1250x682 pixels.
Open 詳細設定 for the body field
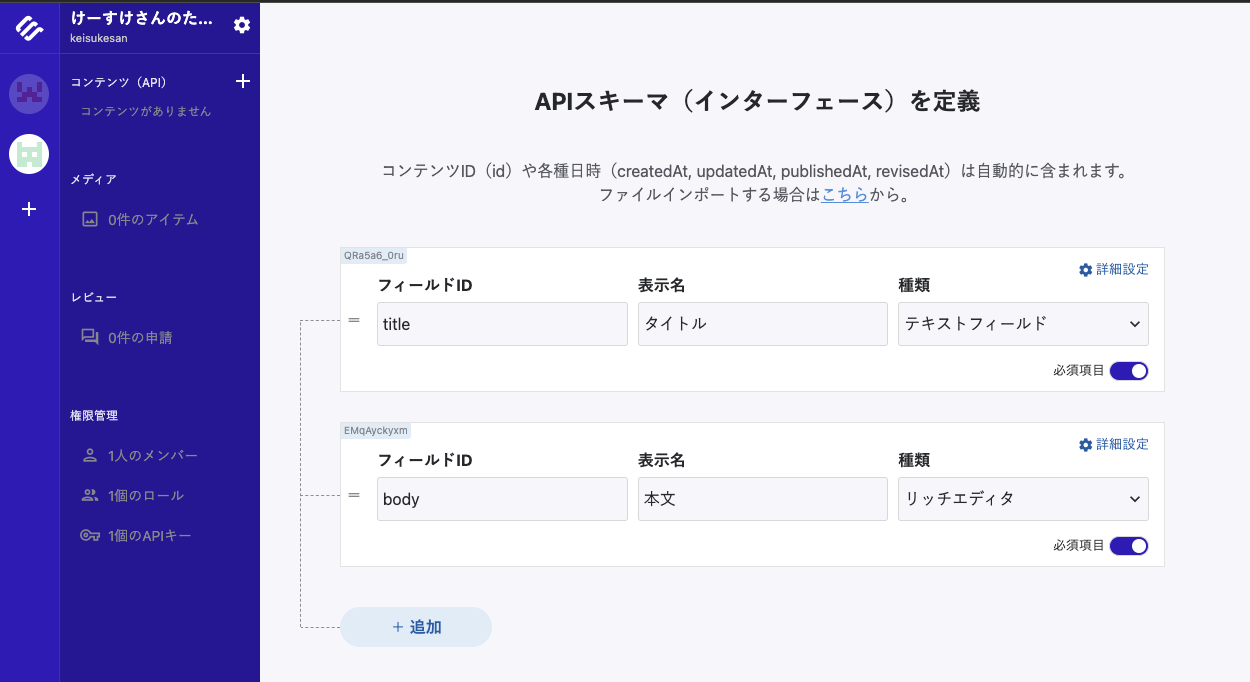click(1113, 445)
